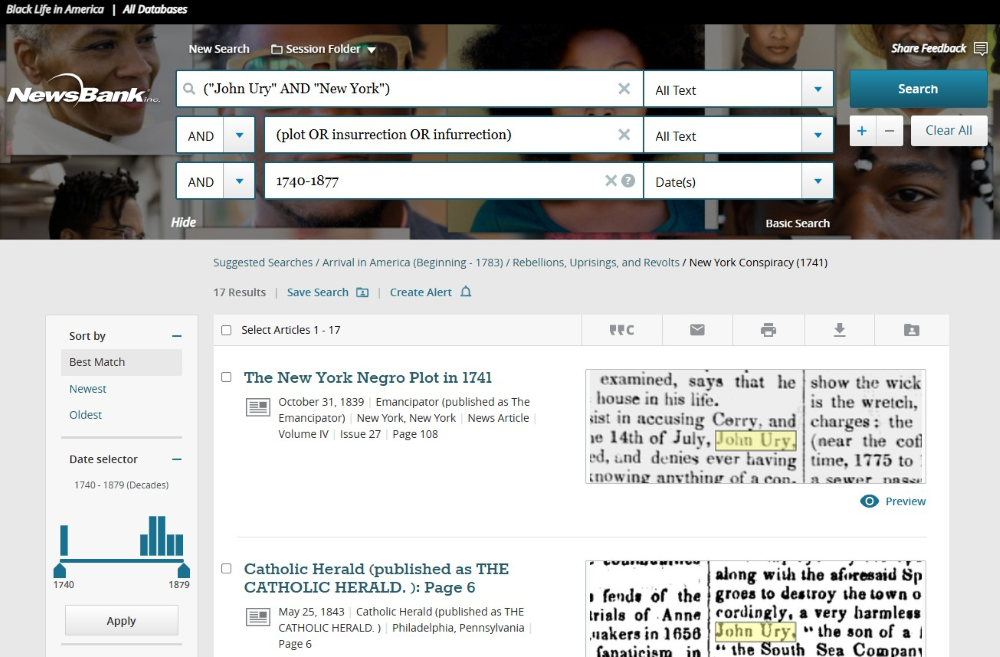
Task: Print the search results
Action: 768,329
